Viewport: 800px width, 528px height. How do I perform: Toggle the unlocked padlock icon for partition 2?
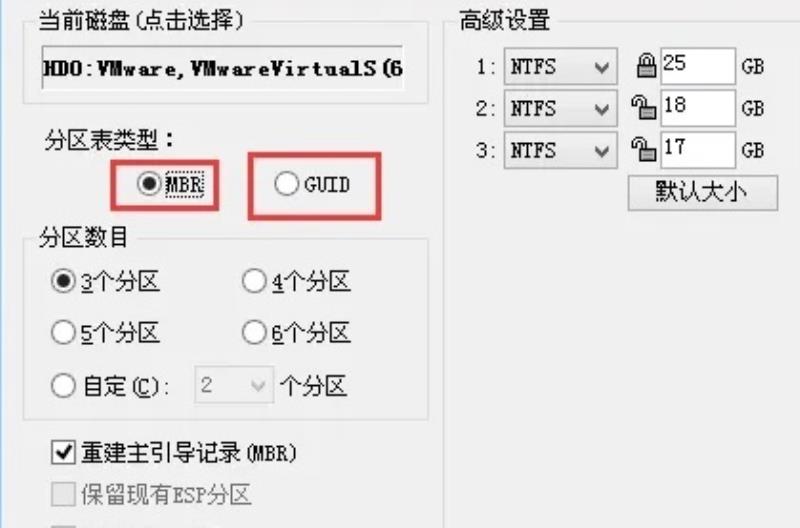[643, 108]
